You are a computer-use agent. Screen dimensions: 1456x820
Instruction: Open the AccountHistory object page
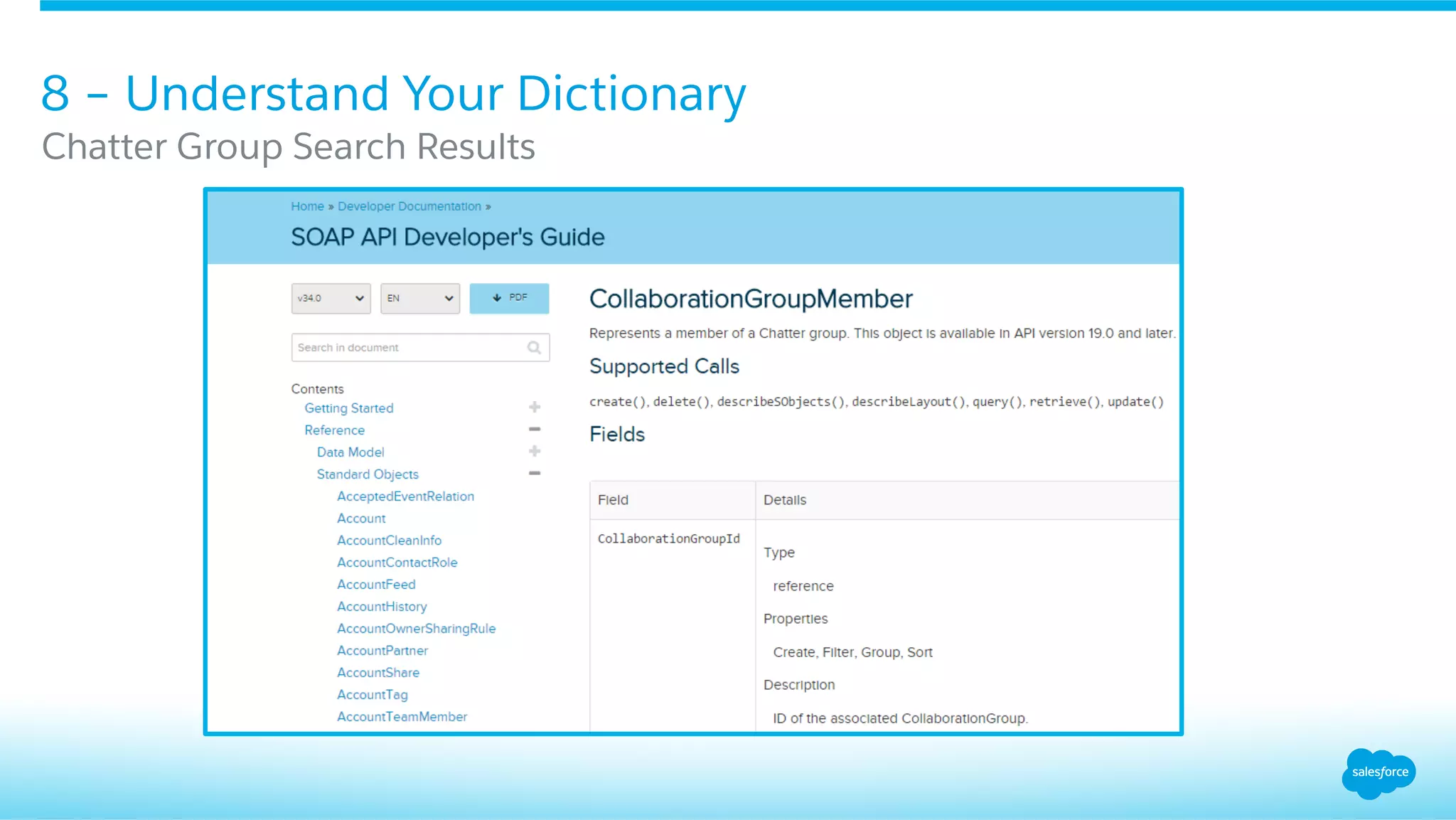click(382, 607)
